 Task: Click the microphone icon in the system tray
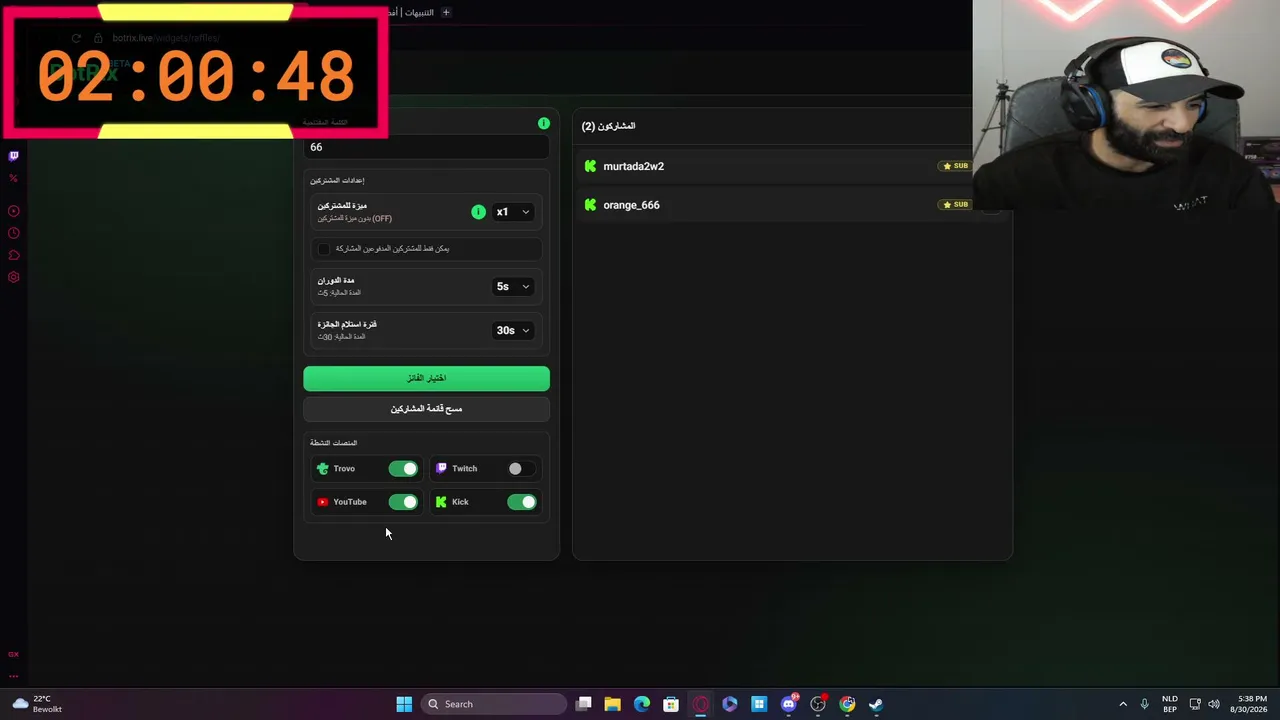pos(1145,704)
